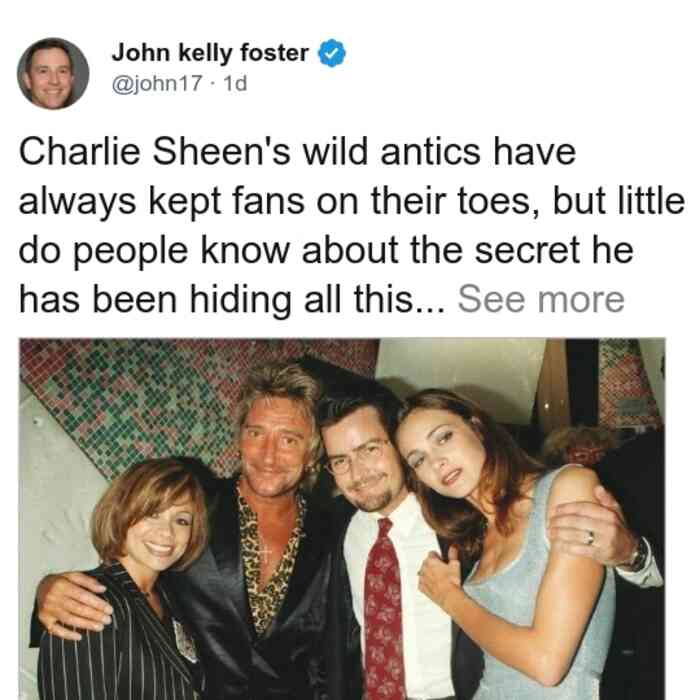Viewport: 700px width, 700px height.
Task: Open John kelly foster's profile avatar
Action: [53, 74]
